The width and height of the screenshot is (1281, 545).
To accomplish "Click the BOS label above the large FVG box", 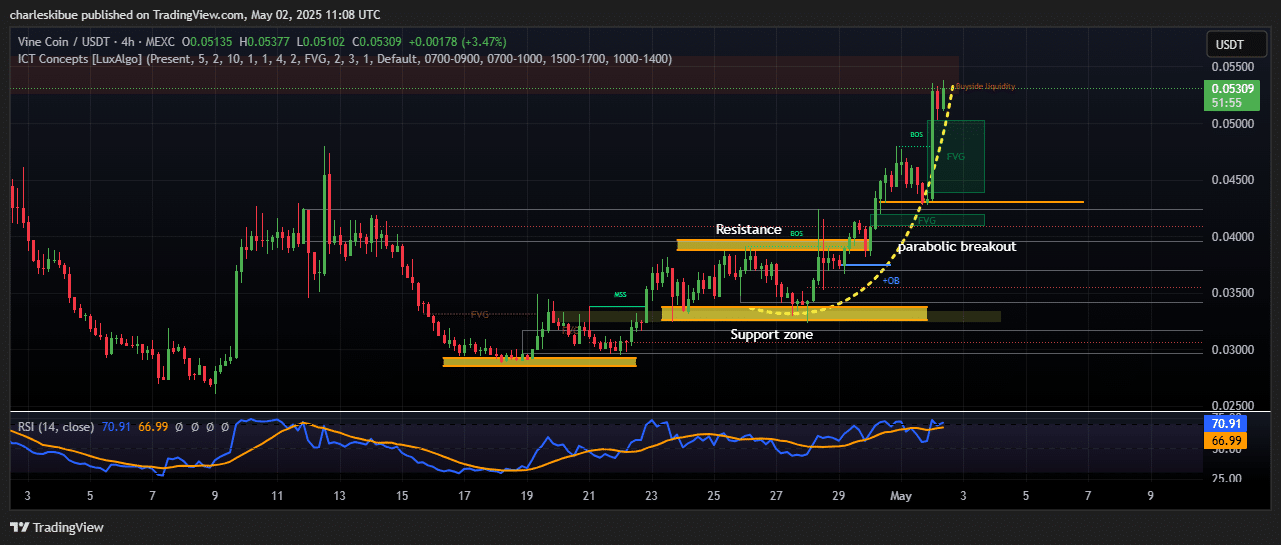I will (x=916, y=134).
